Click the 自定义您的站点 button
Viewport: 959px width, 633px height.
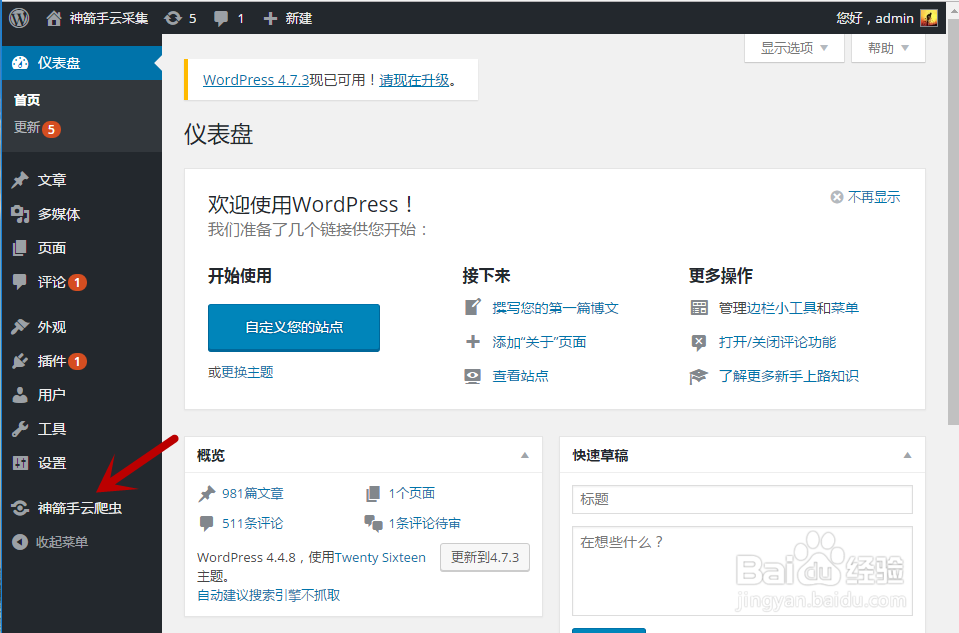(x=293, y=327)
